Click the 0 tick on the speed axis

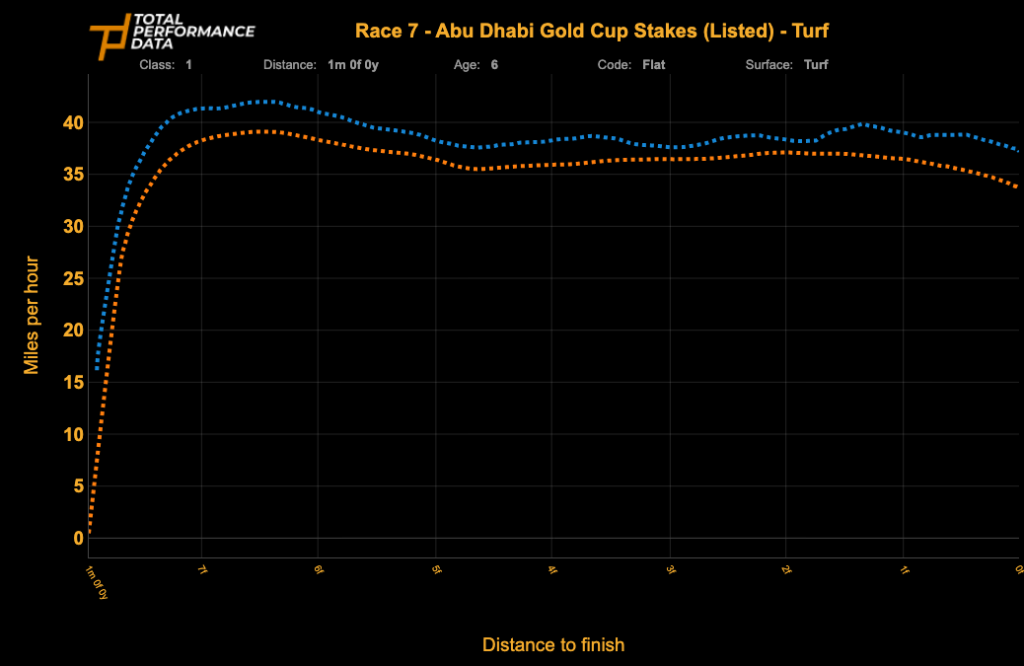[x=76, y=538]
